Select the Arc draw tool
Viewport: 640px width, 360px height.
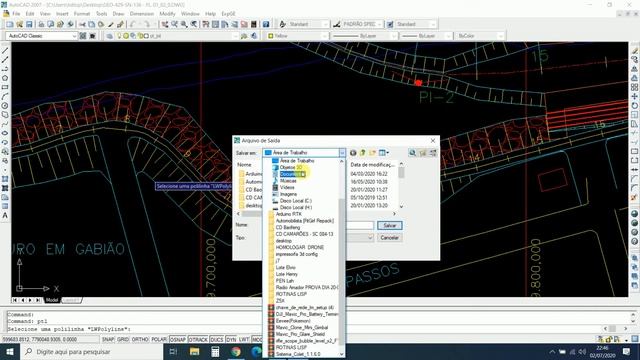click(5, 96)
